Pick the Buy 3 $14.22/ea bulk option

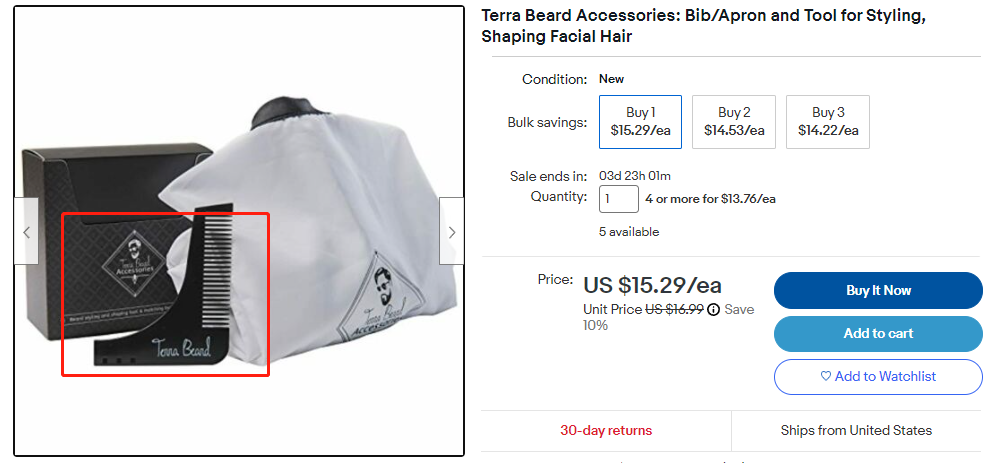coord(828,122)
